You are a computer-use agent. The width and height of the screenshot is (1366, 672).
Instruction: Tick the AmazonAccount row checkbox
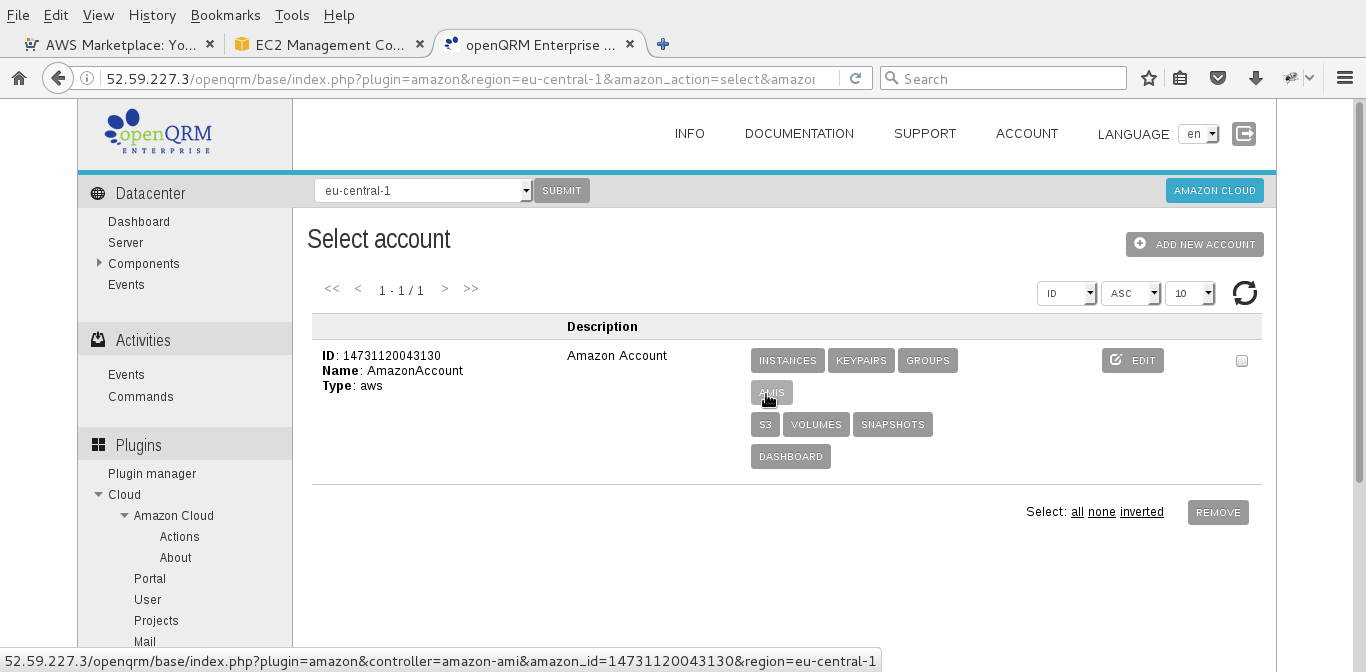click(x=1242, y=361)
